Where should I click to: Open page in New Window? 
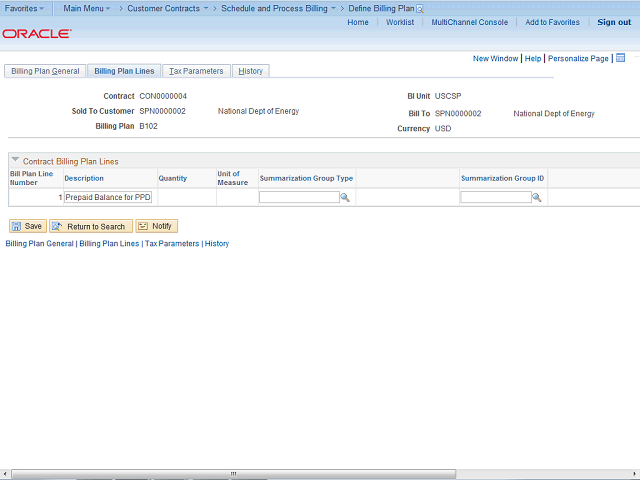coord(495,58)
